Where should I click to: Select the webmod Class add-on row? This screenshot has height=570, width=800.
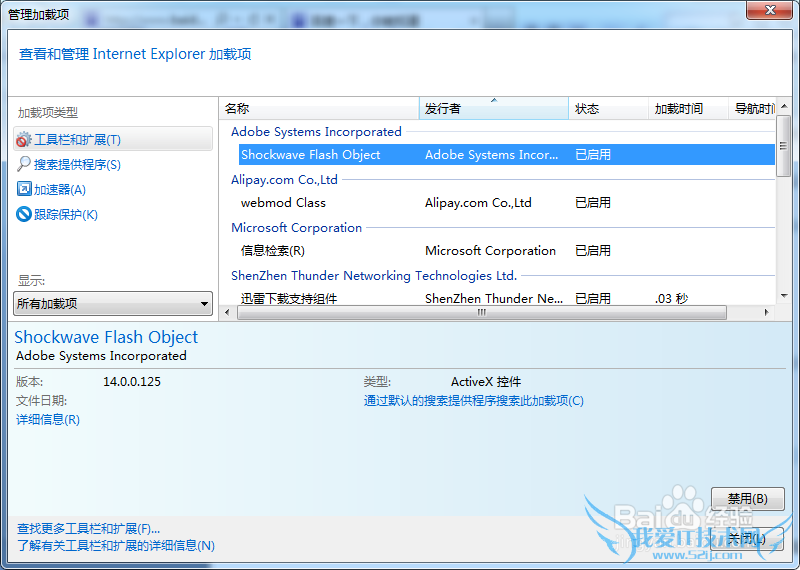(x=507, y=203)
